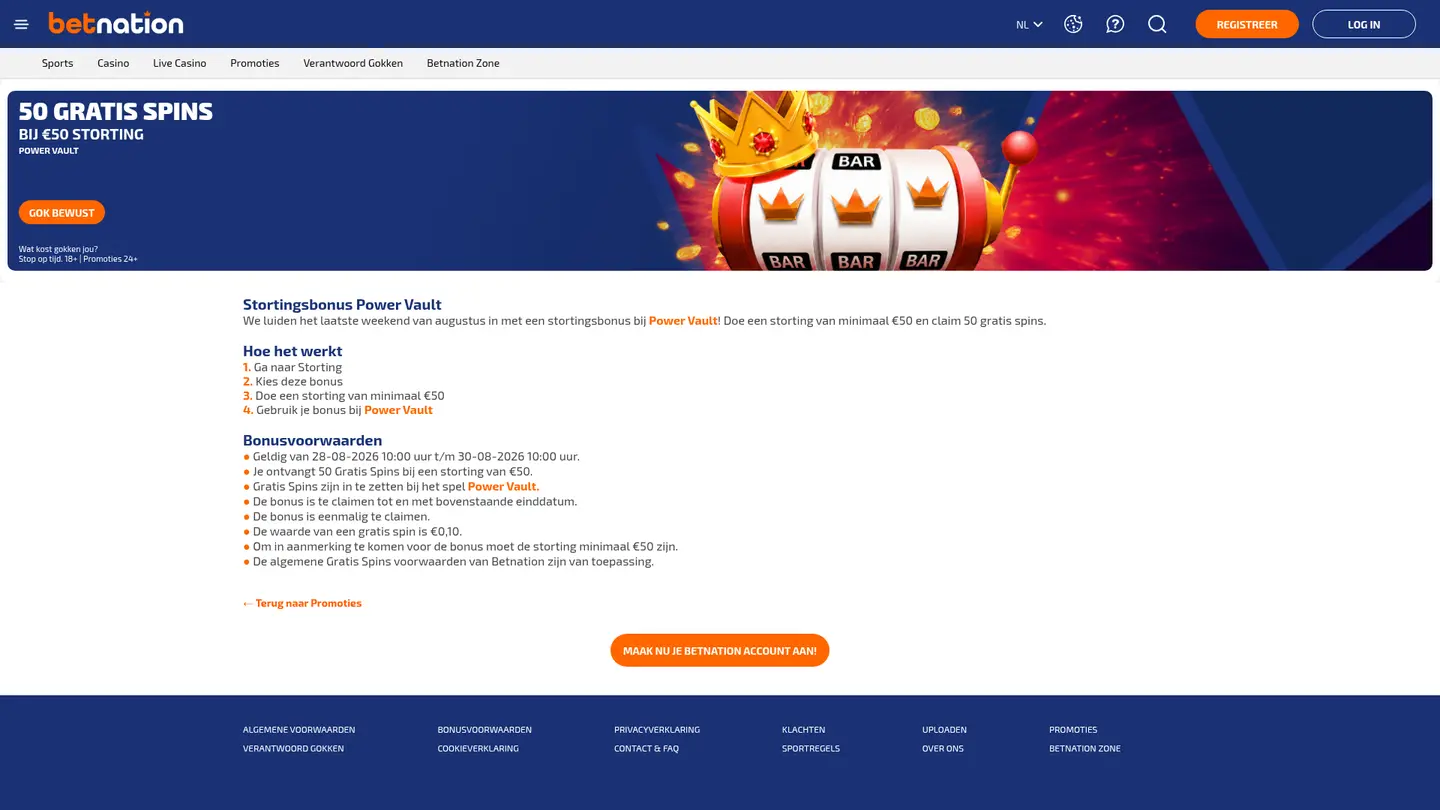Click the text 'De bonus is eenmalig te claimen.'

click(x=341, y=516)
